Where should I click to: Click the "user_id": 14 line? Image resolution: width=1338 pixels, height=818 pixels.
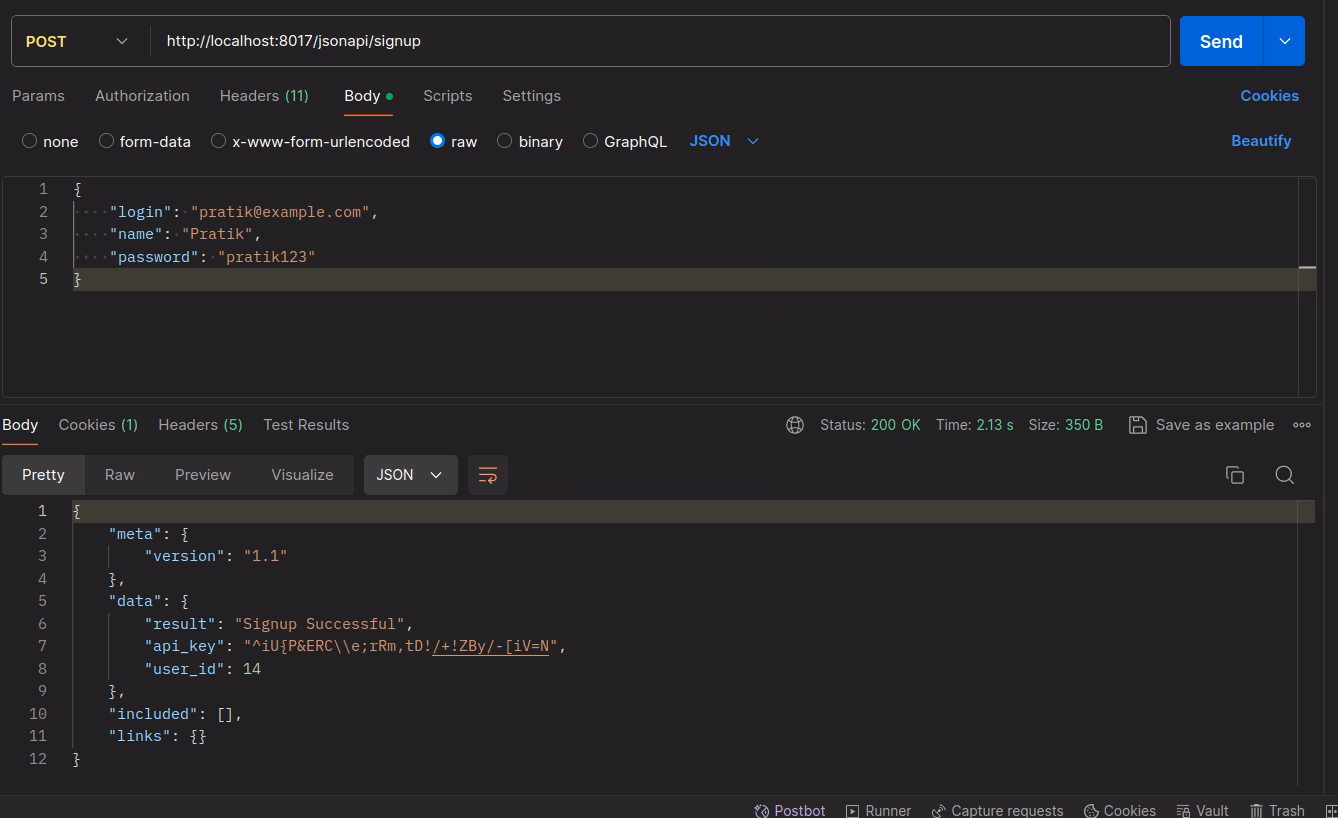(x=203, y=669)
